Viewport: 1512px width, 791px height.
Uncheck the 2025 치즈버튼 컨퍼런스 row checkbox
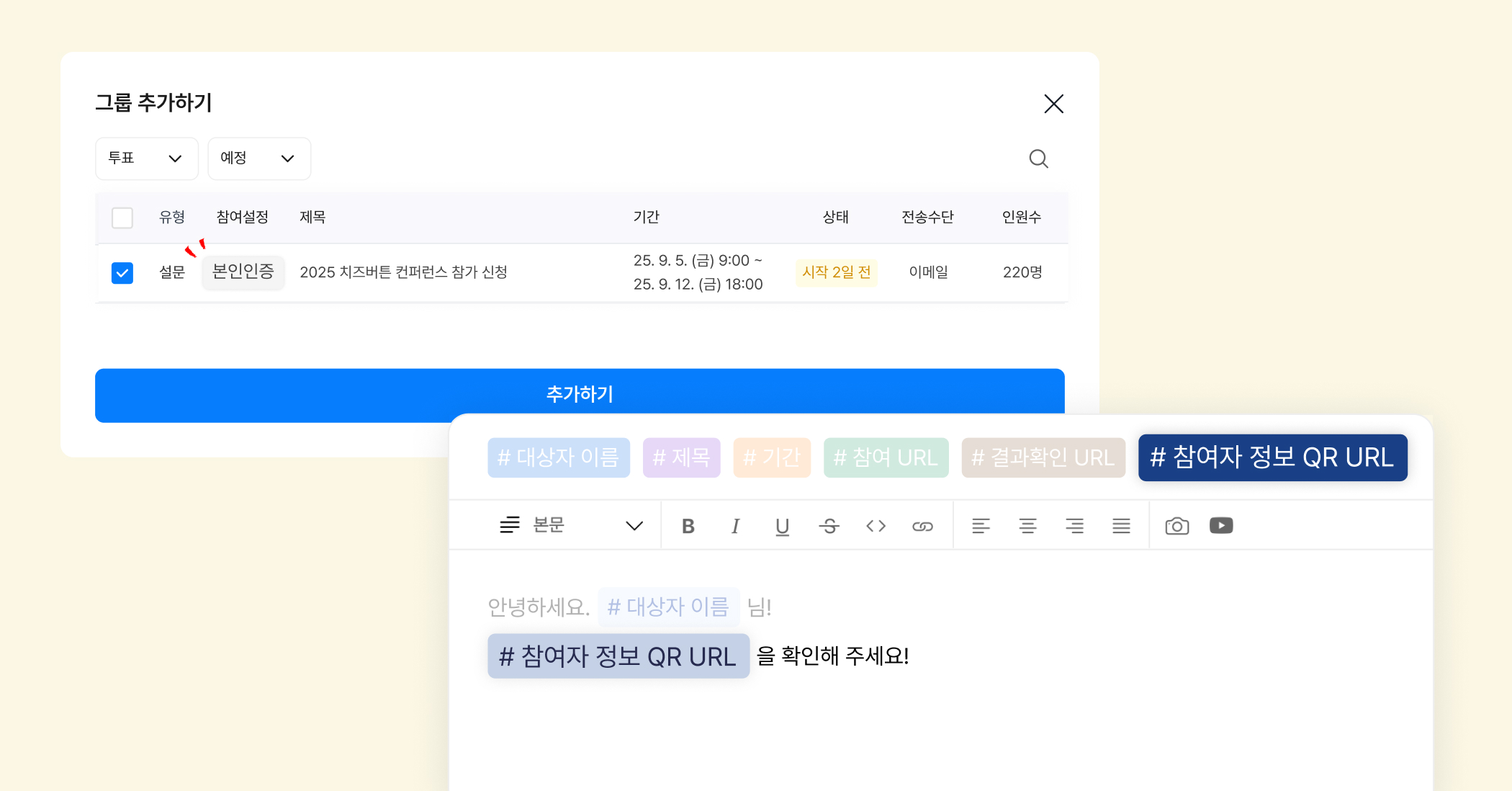(122, 273)
